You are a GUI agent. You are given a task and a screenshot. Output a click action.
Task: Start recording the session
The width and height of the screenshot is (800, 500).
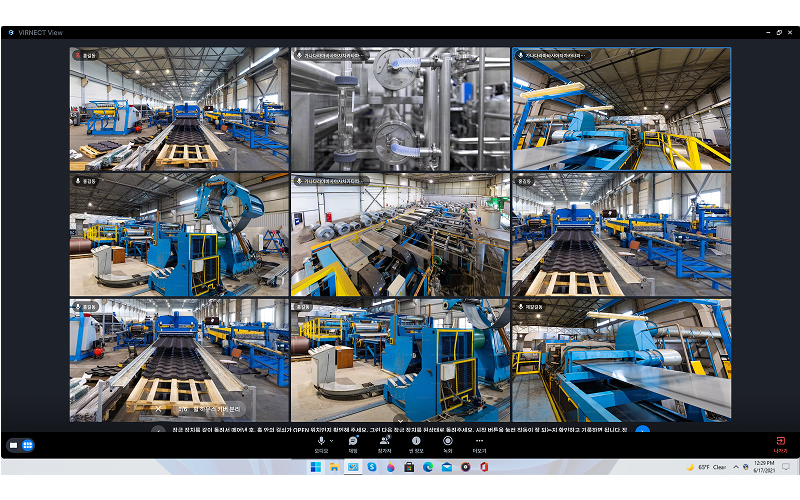click(x=447, y=441)
